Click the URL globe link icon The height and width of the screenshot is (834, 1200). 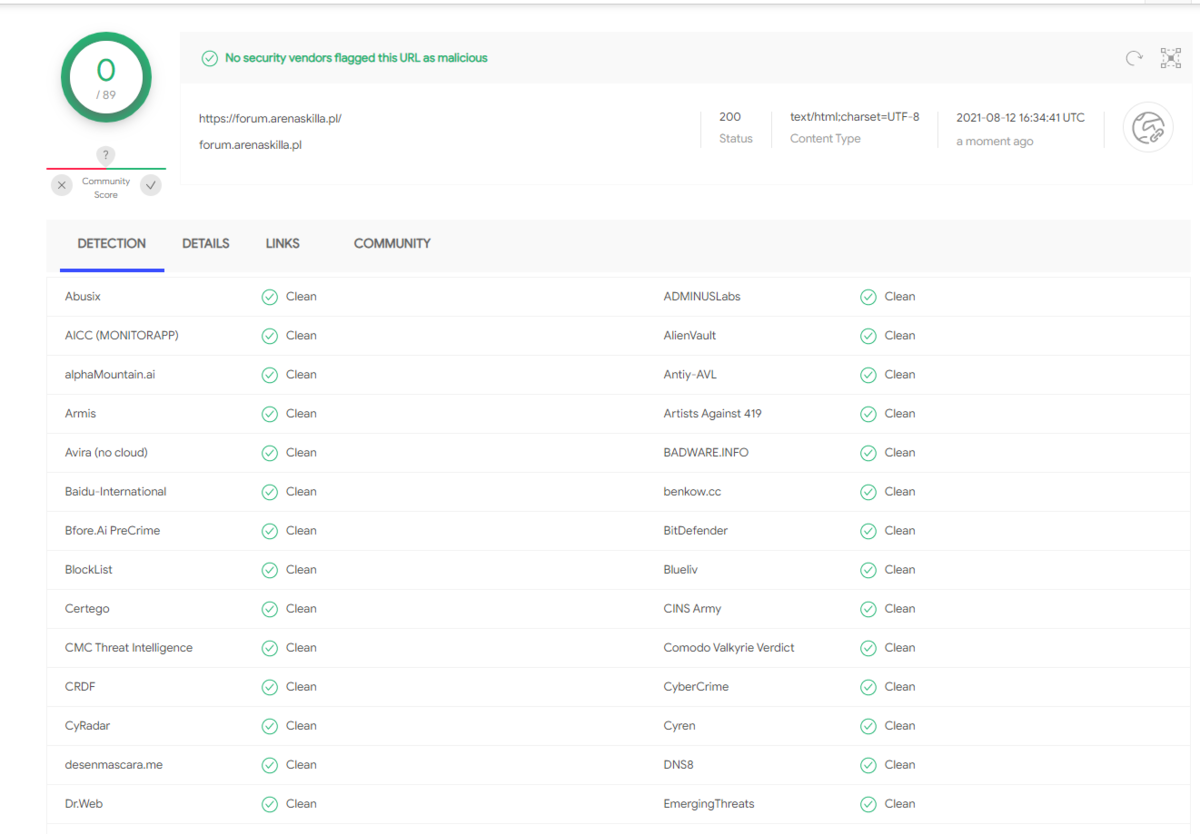point(1148,128)
